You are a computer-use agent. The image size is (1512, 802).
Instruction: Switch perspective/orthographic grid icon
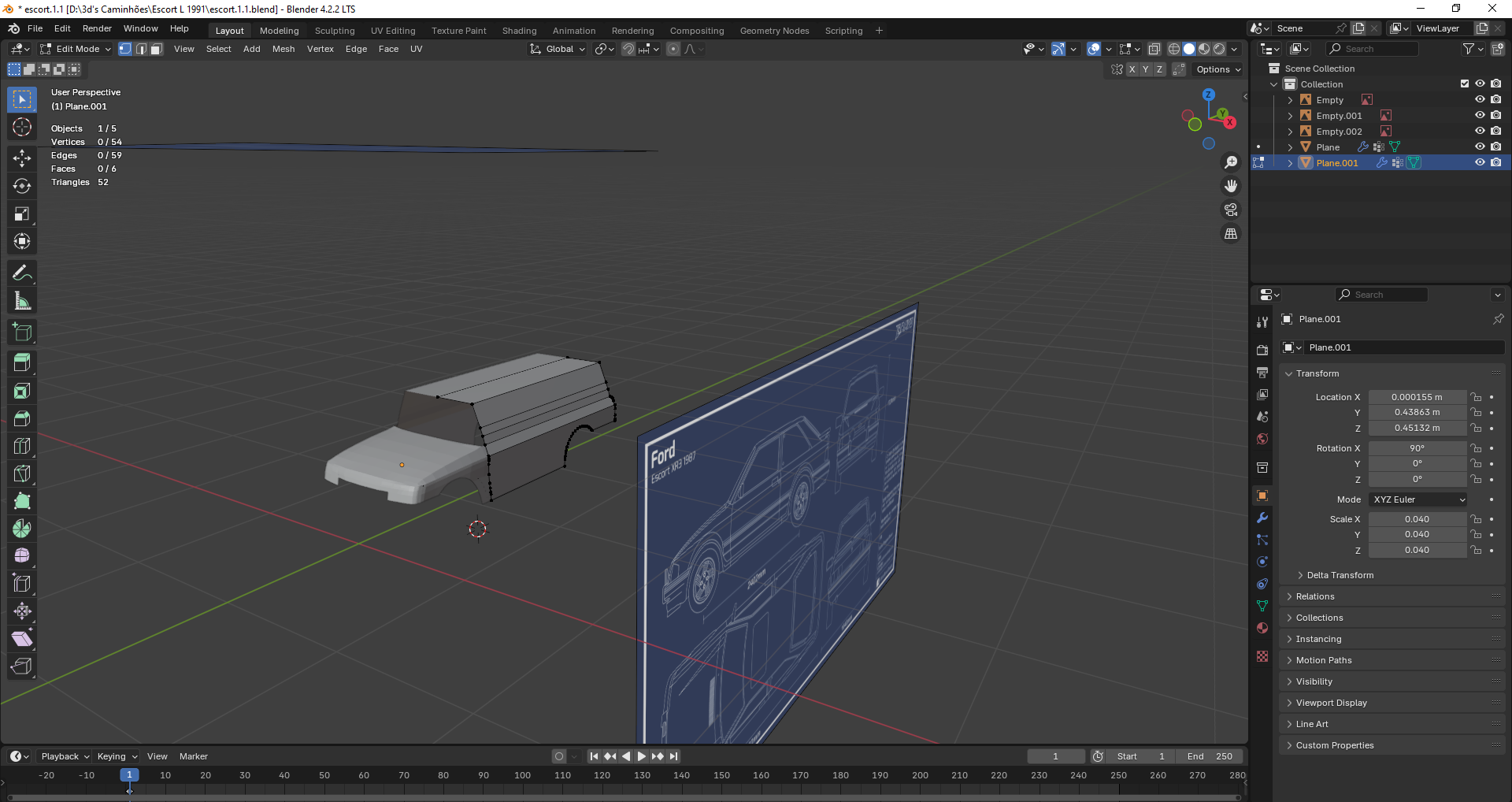click(1231, 233)
